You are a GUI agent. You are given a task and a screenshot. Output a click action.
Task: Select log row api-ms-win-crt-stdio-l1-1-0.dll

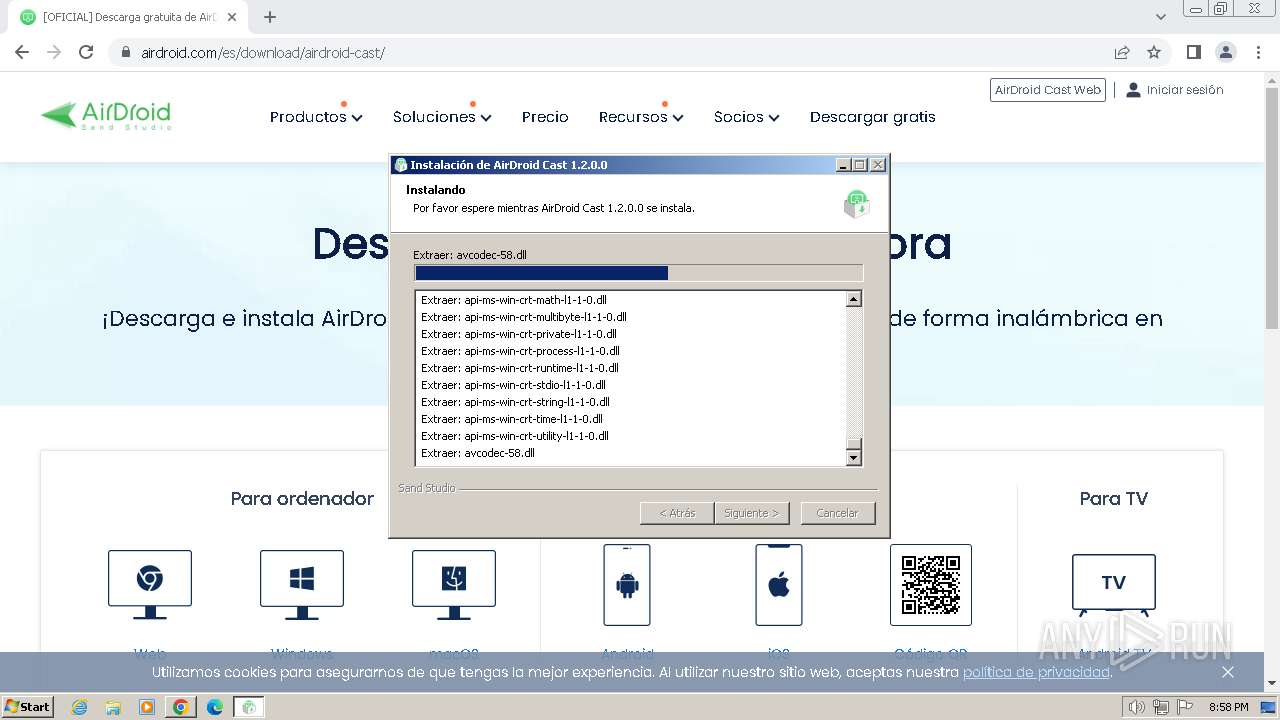513,385
